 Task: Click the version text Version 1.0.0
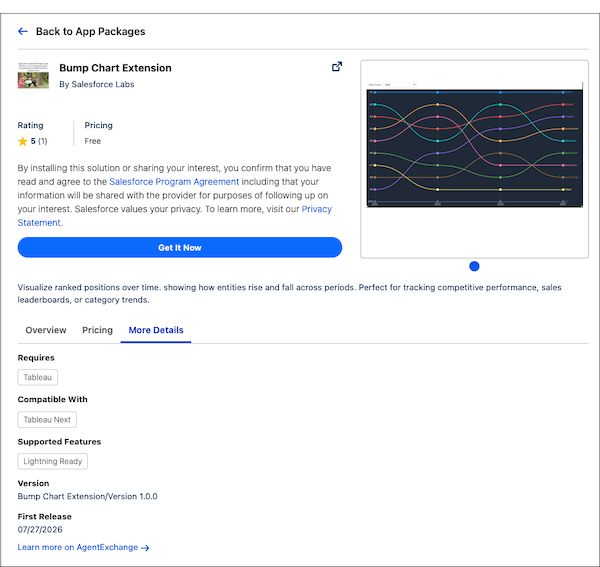(87, 497)
